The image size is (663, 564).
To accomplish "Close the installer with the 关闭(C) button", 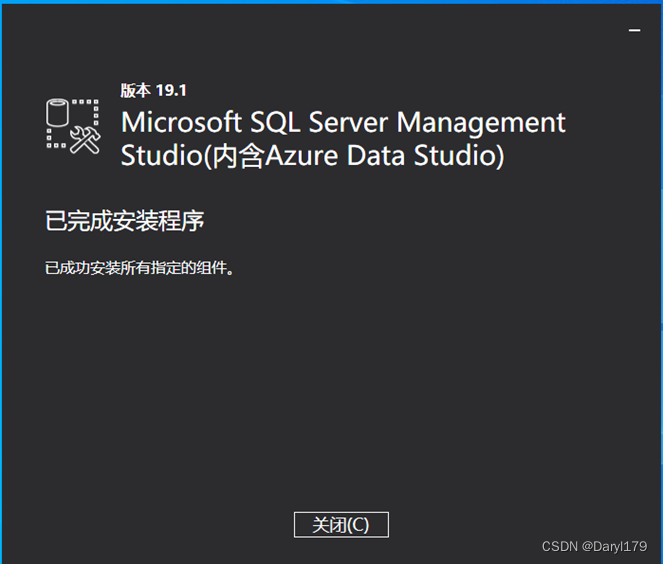I will 341,525.
